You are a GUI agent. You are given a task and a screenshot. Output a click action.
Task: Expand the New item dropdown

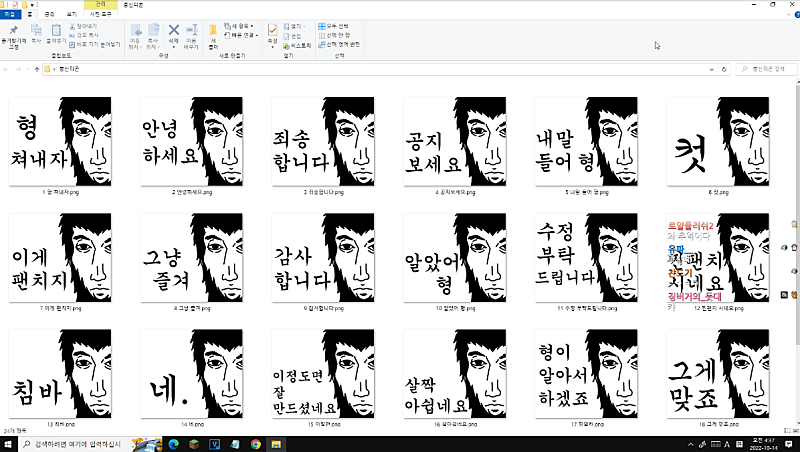coord(241,25)
